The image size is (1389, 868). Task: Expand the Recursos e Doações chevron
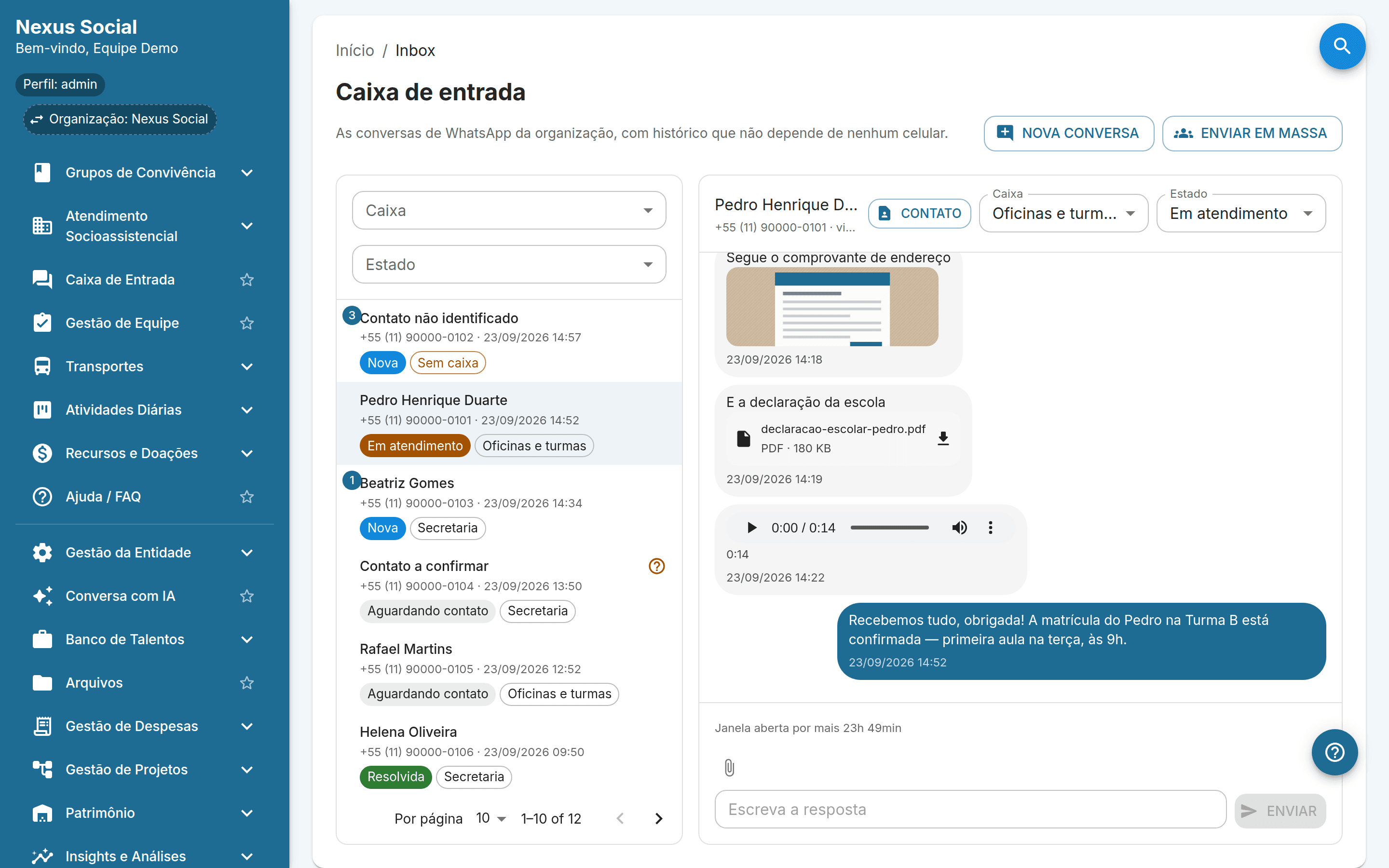click(247, 453)
